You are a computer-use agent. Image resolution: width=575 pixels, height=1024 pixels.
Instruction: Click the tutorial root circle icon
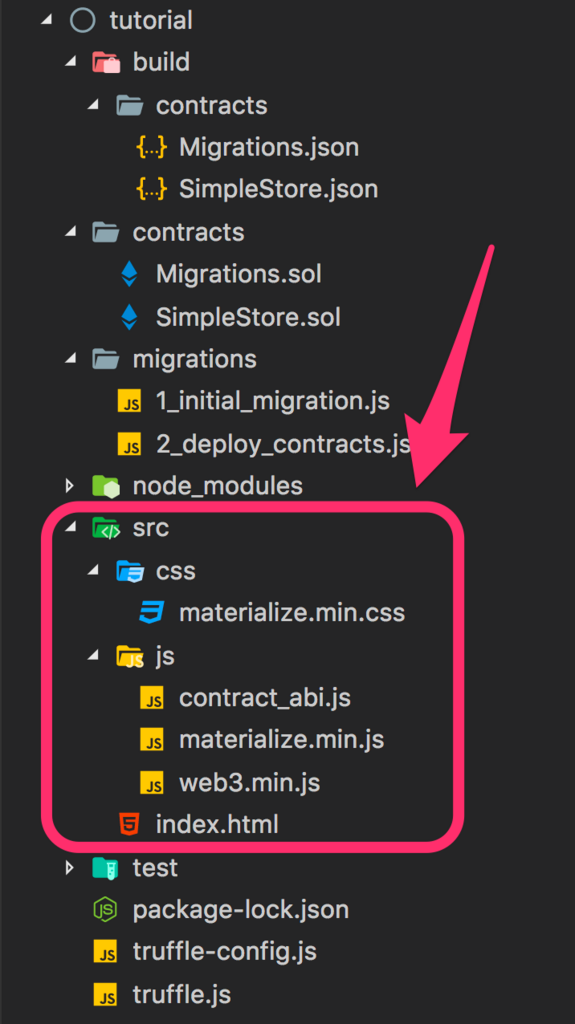click(82, 20)
